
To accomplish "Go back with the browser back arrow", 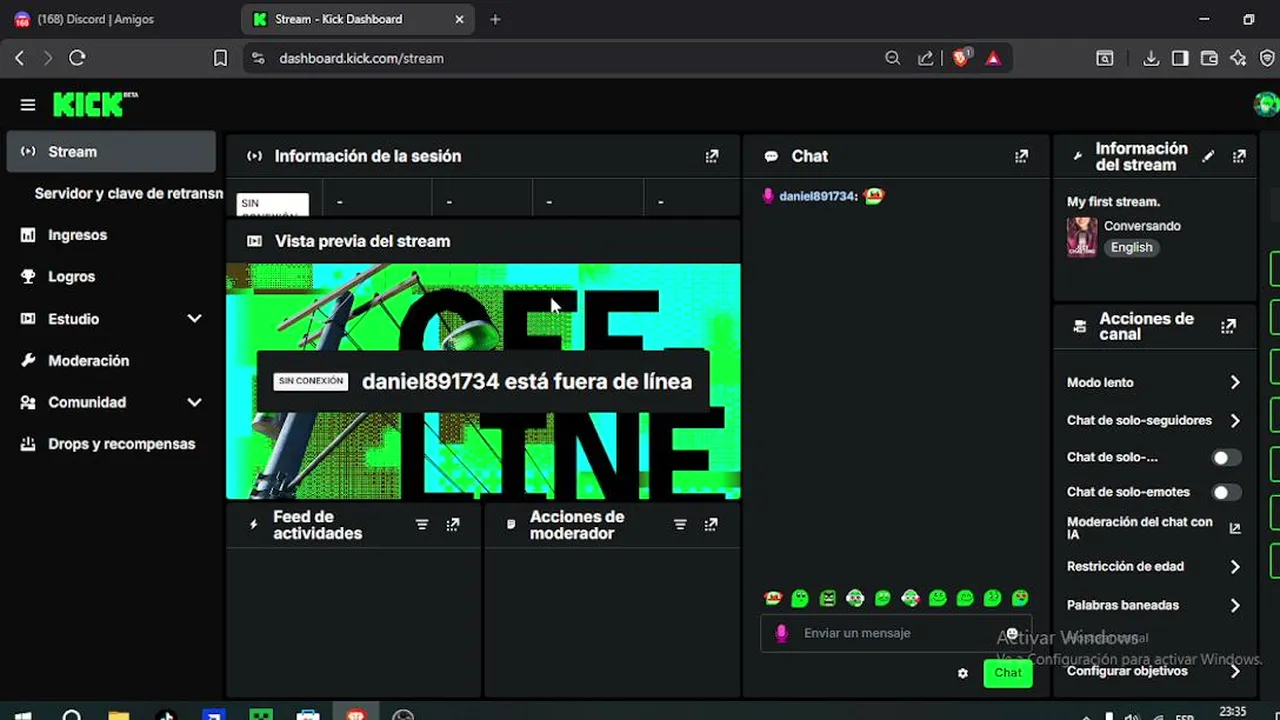I will coord(19,58).
